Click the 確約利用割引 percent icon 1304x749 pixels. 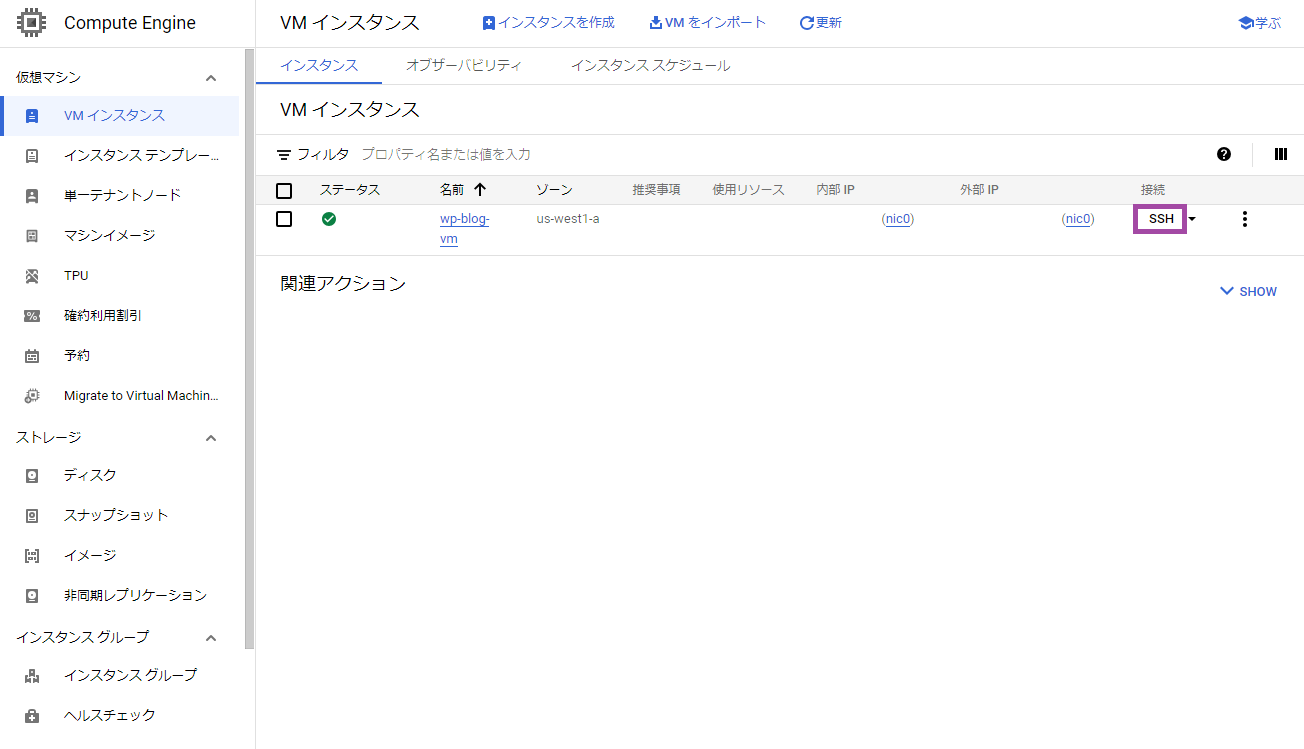(x=32, y=316)
